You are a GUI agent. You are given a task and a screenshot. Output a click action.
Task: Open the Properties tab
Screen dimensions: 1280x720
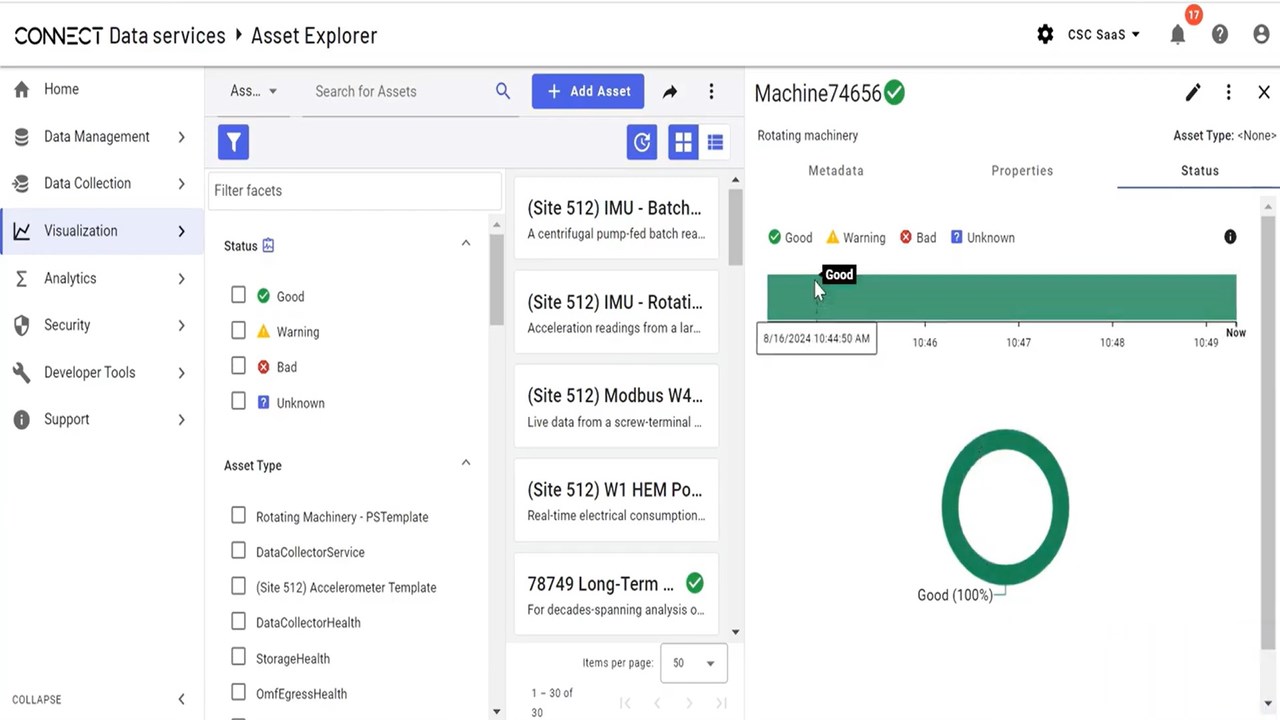1022,170
